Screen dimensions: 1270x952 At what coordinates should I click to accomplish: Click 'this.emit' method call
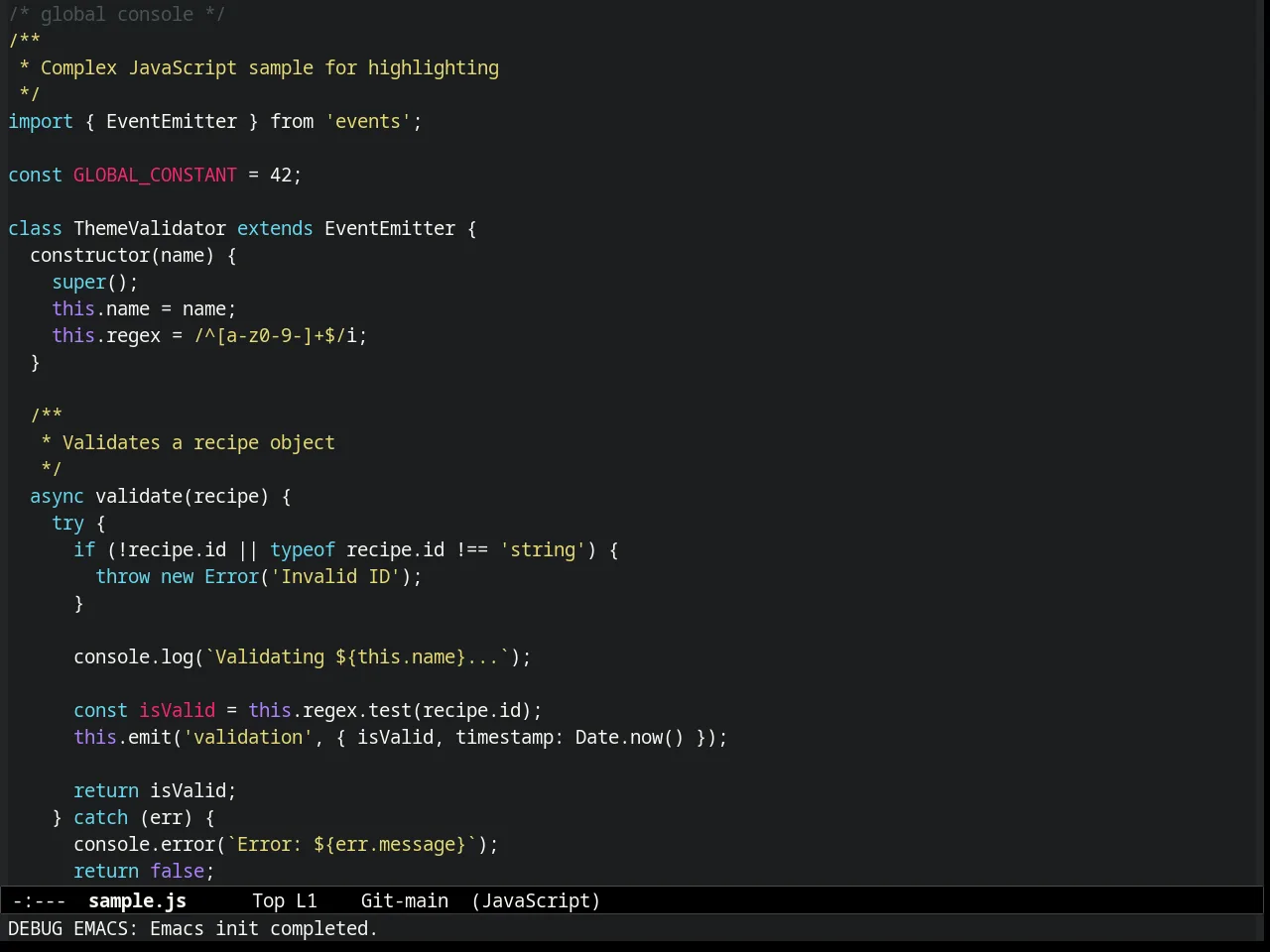click(122, 737)
